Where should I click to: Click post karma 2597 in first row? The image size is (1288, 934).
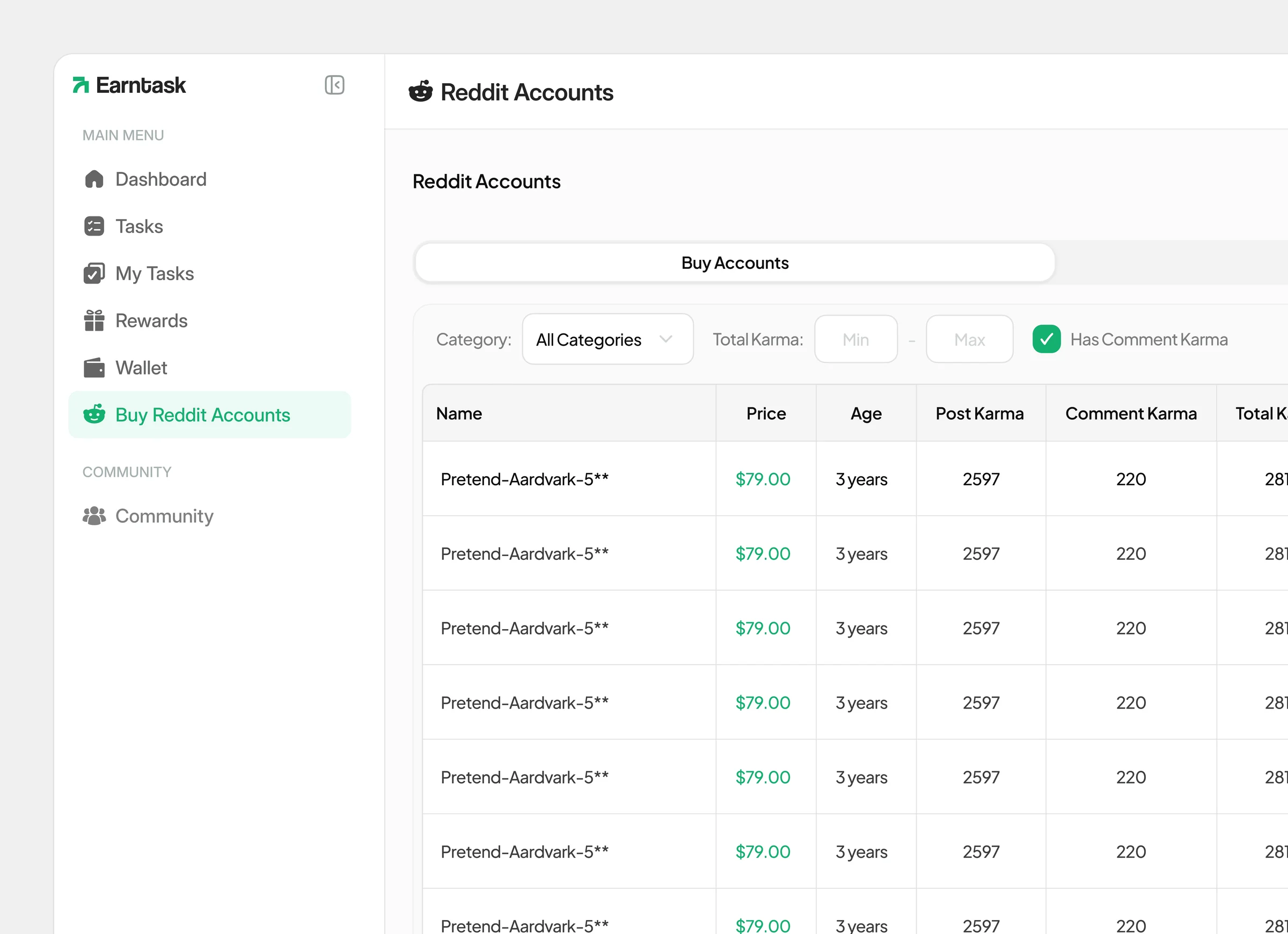(x=981, y=479)
